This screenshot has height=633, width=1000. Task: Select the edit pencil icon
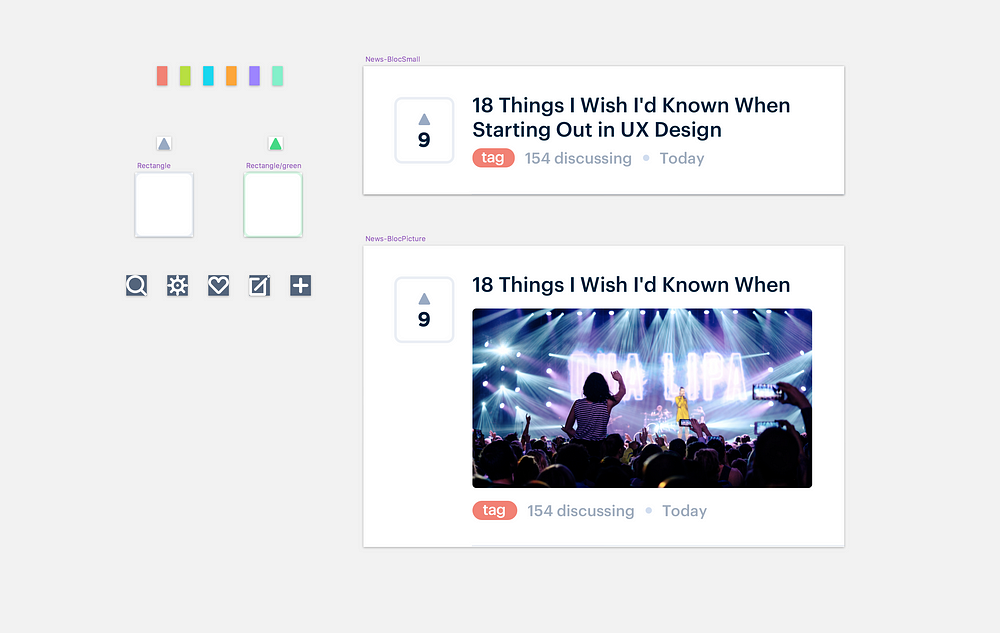[x=260, y=286]
